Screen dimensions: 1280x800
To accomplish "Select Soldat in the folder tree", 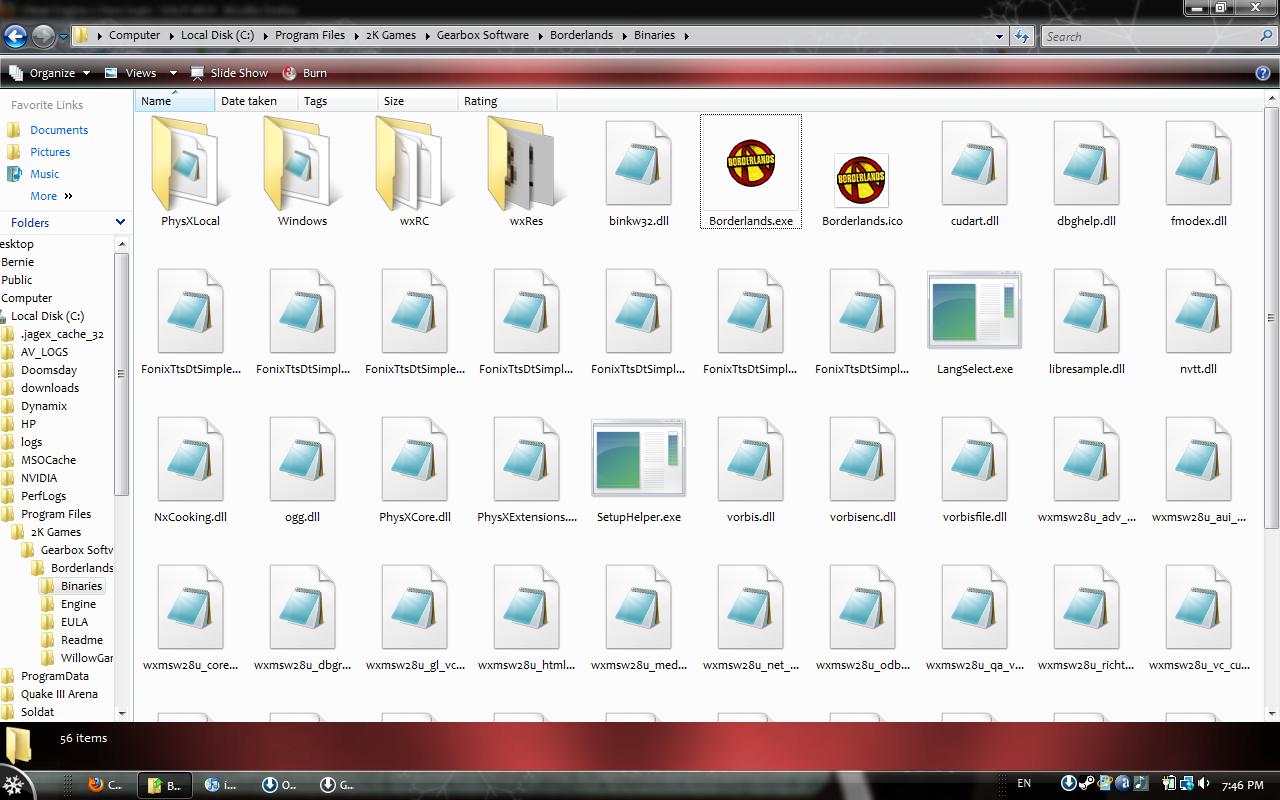I will point(38,712).
